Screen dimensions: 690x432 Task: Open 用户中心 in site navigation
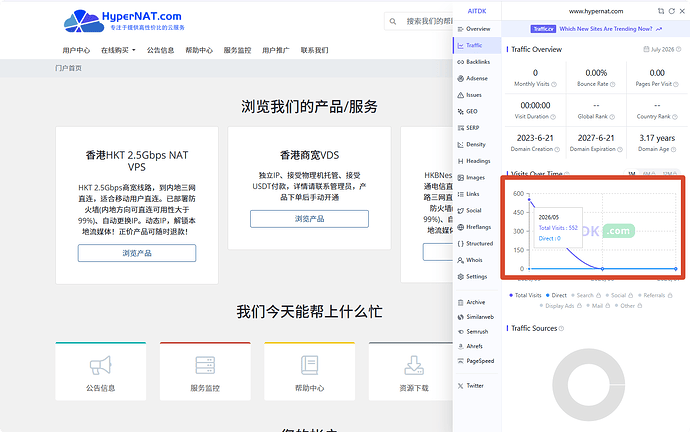point(76,50)
